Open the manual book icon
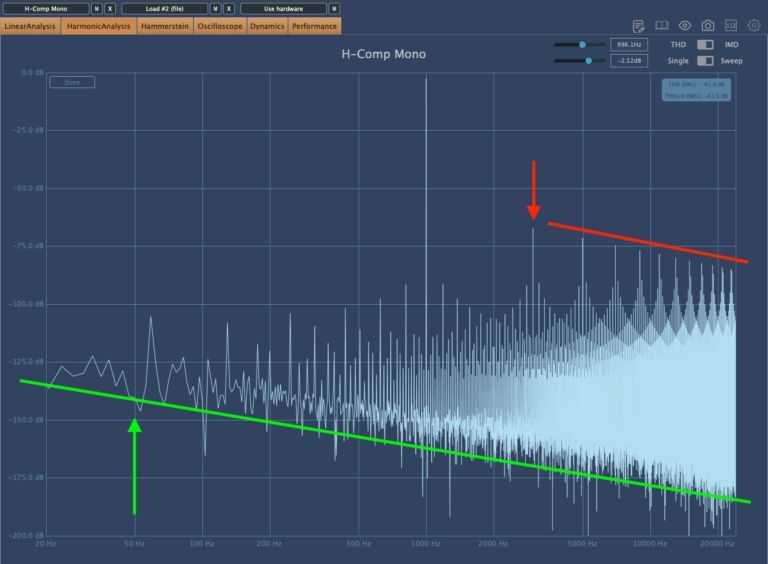 click(662, 26)
